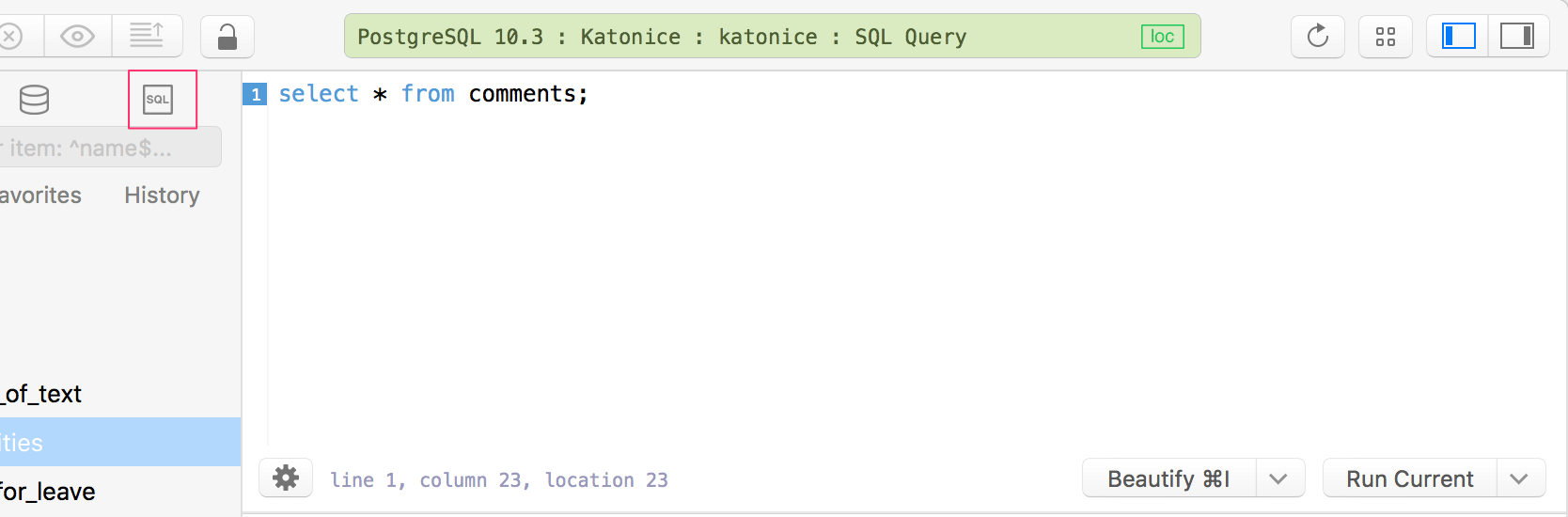1568x517 pixels.
Task: Expand the Beautify dropdown arrow
Action: [1278, 478]
